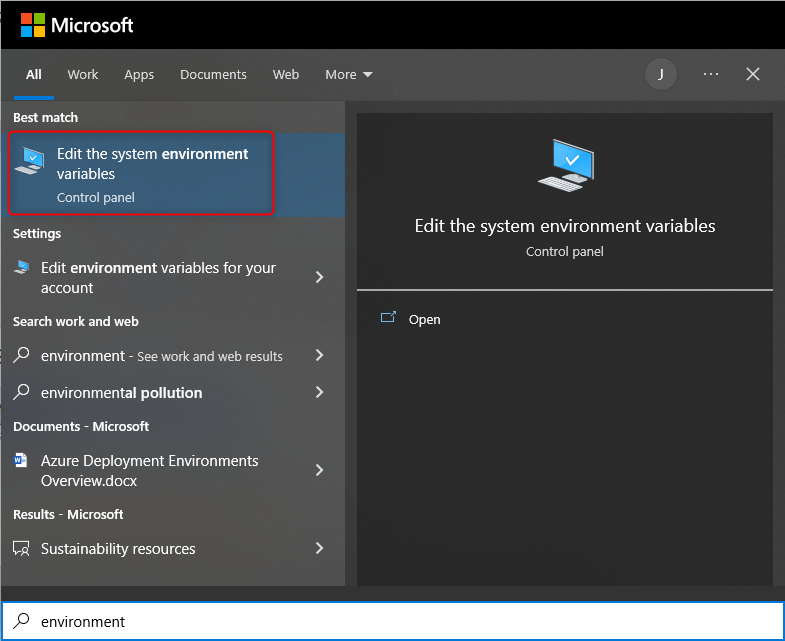The height and width of the screenshot is (641, 785).
Task: Expand arrow for Azure Deployment Environments Overview
Action: (x=319, y=470)
